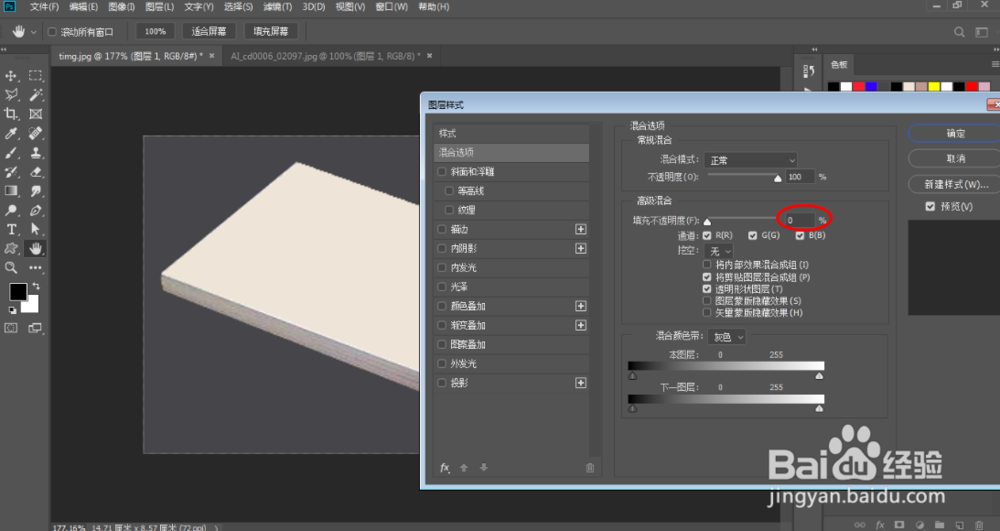Open the 色板 panel flyout menu
1000x531 pixels.
click(x=995, y=64)
